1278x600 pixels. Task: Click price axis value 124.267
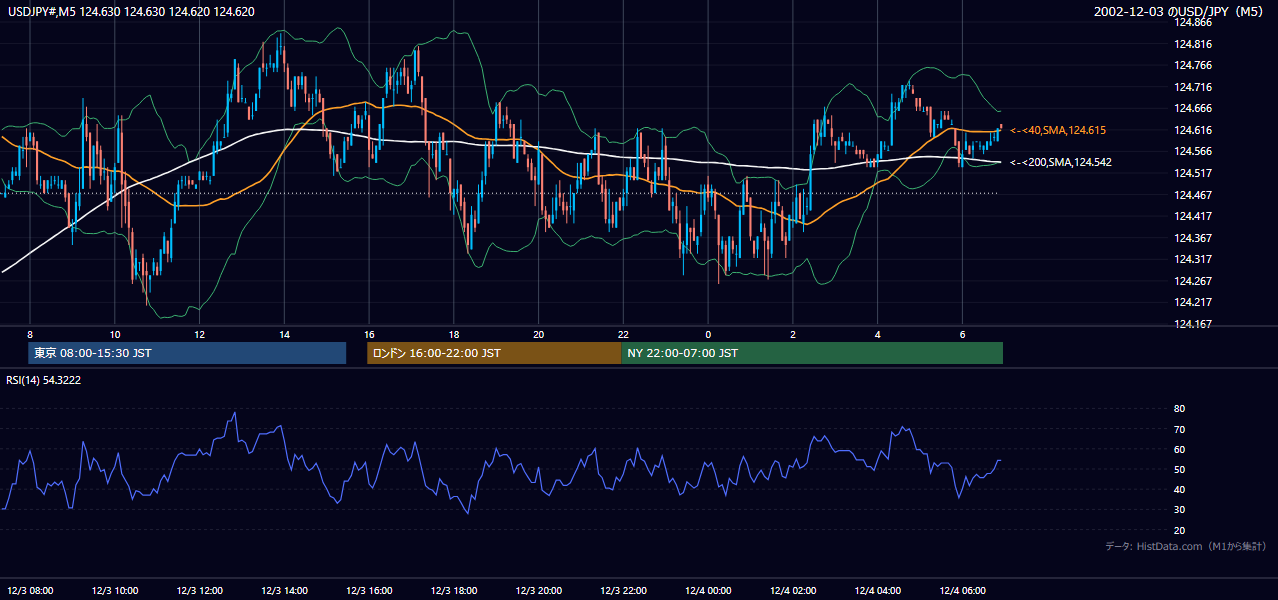click(1194, 281)
